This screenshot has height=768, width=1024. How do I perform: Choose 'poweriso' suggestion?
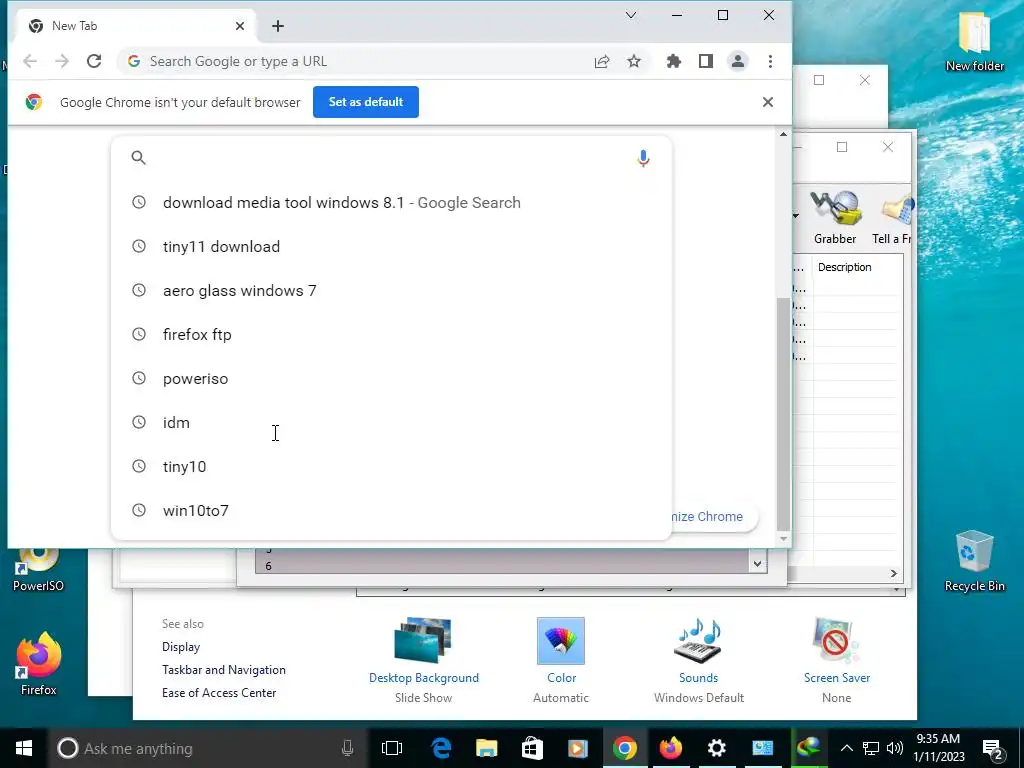click(391, 379)
